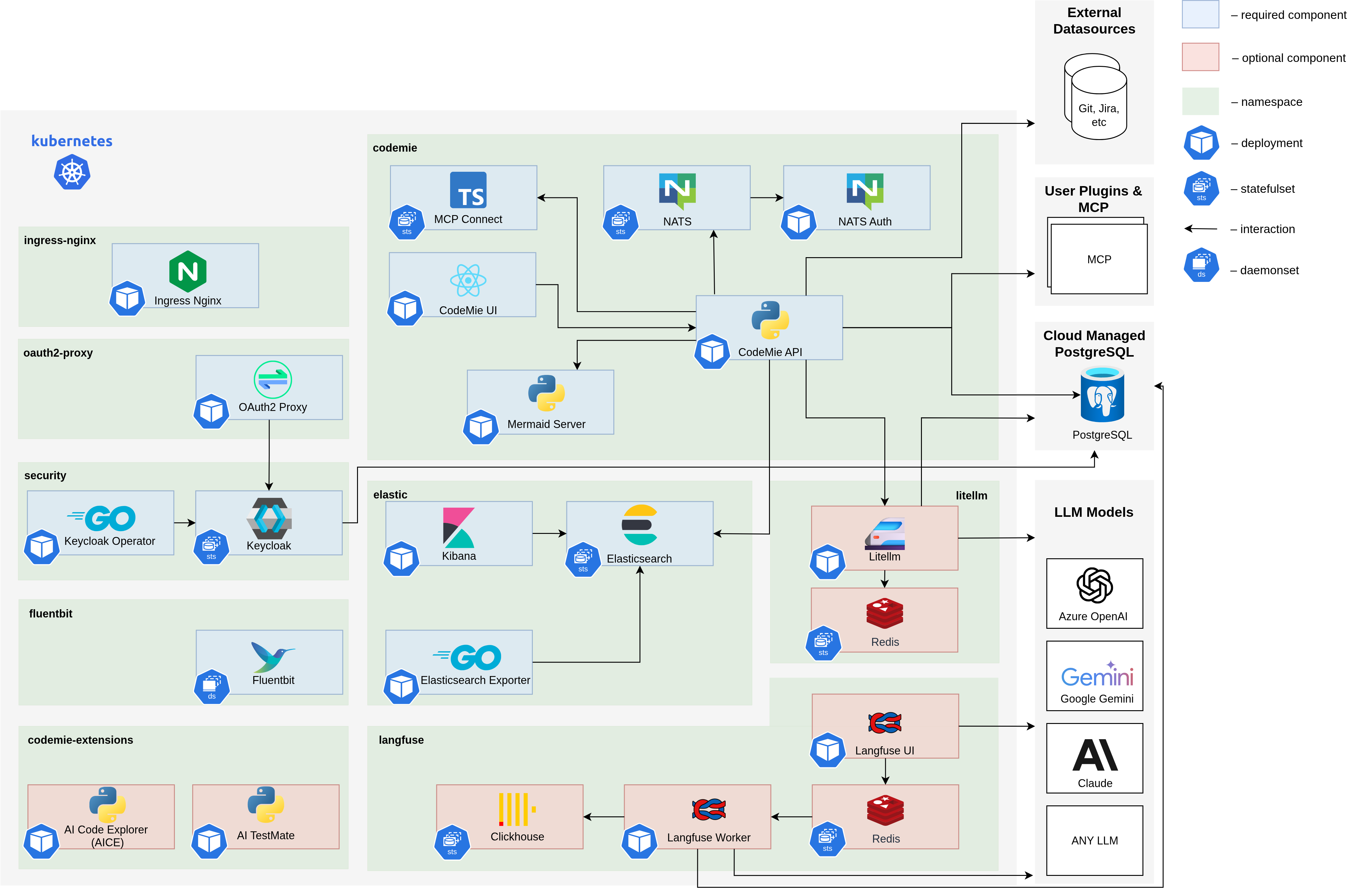Image resolution: width=1354 pixels, height=896 pixels.
Task: Select the MCP Connect TypeScript icon
Action: [x=468, y=190]
